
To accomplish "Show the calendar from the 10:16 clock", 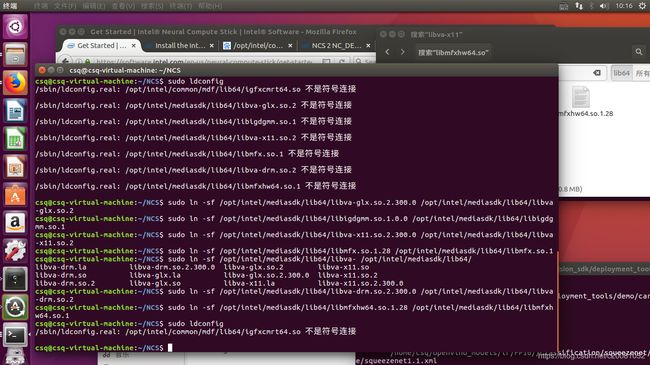I will [624, 6].
